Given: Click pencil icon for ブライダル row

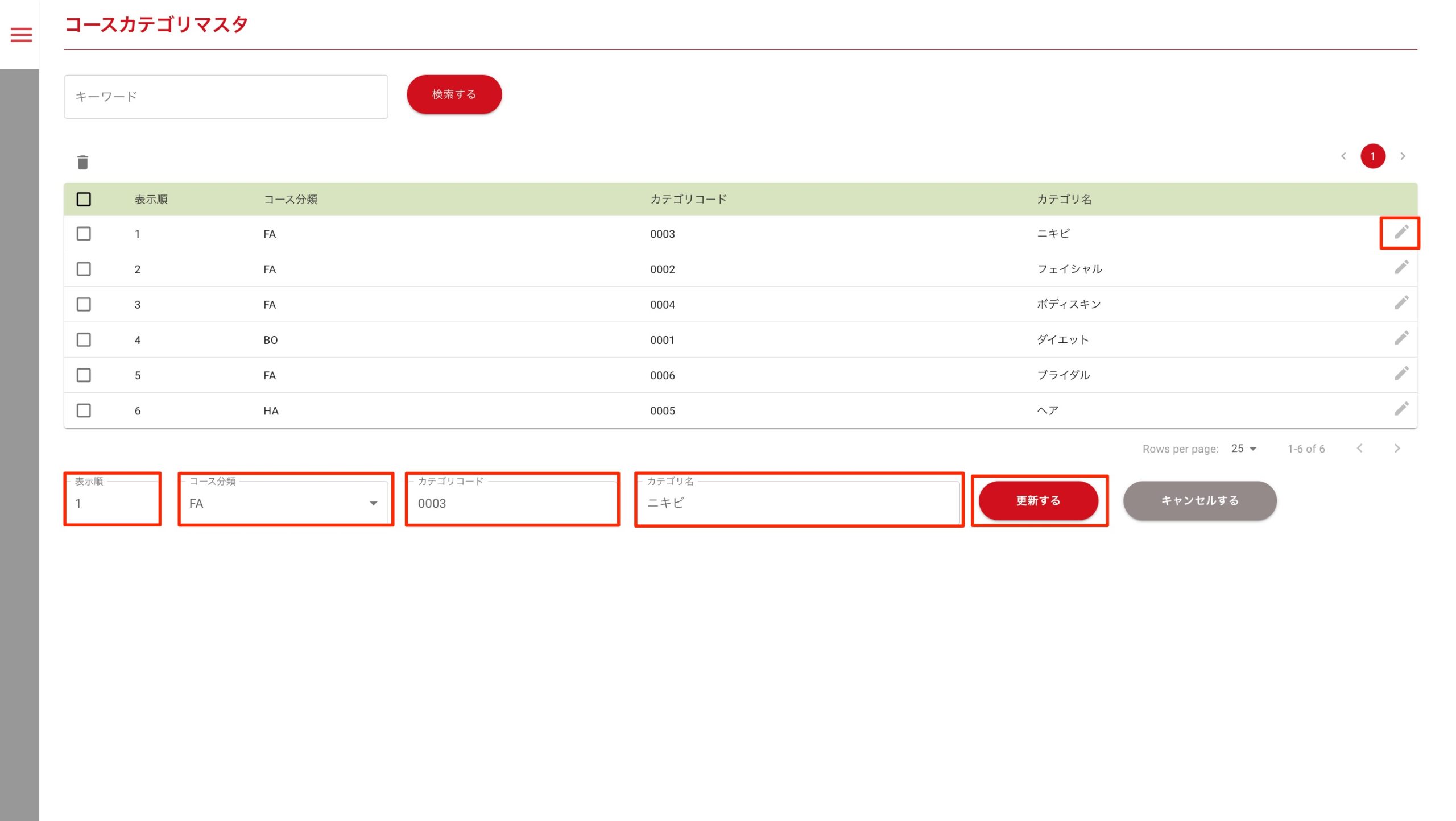Looking at the screenshot, I should [1401, 373].
